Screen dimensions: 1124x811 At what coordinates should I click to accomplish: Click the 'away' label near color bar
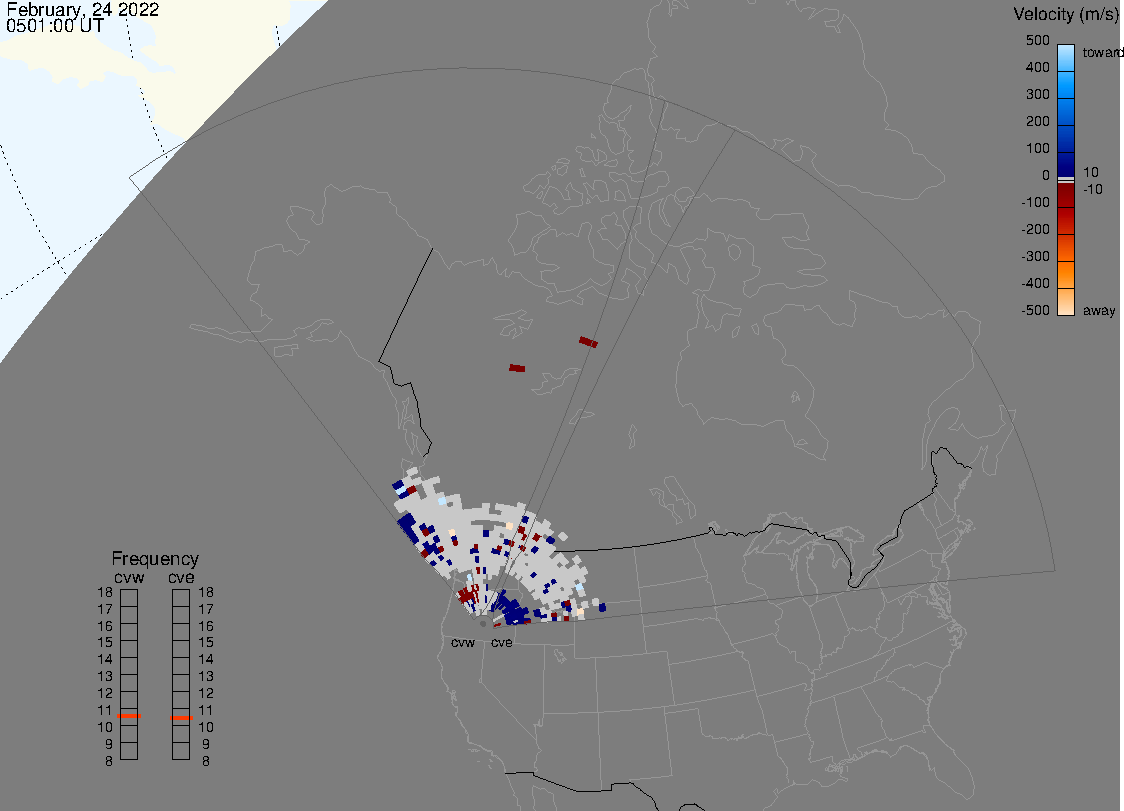tap(1099, 311)
